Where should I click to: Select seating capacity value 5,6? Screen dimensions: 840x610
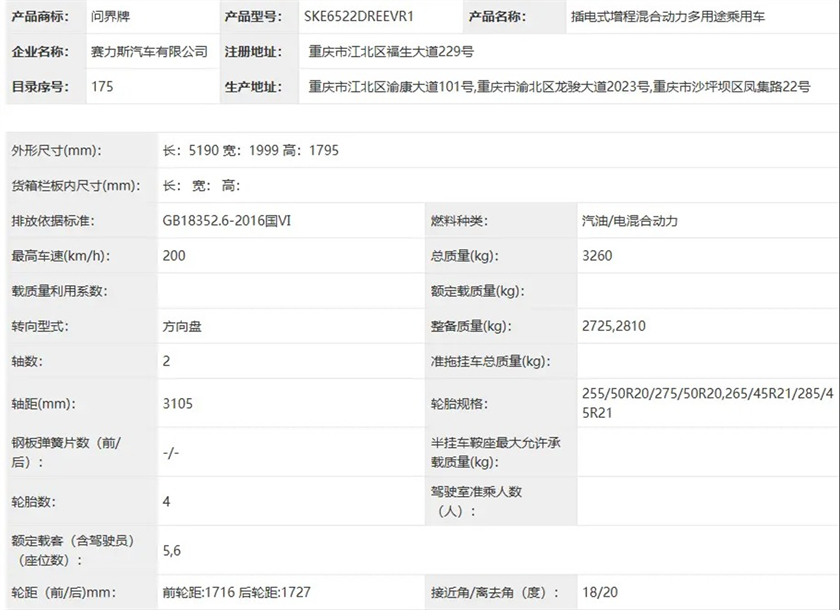[x=172, y=550]
